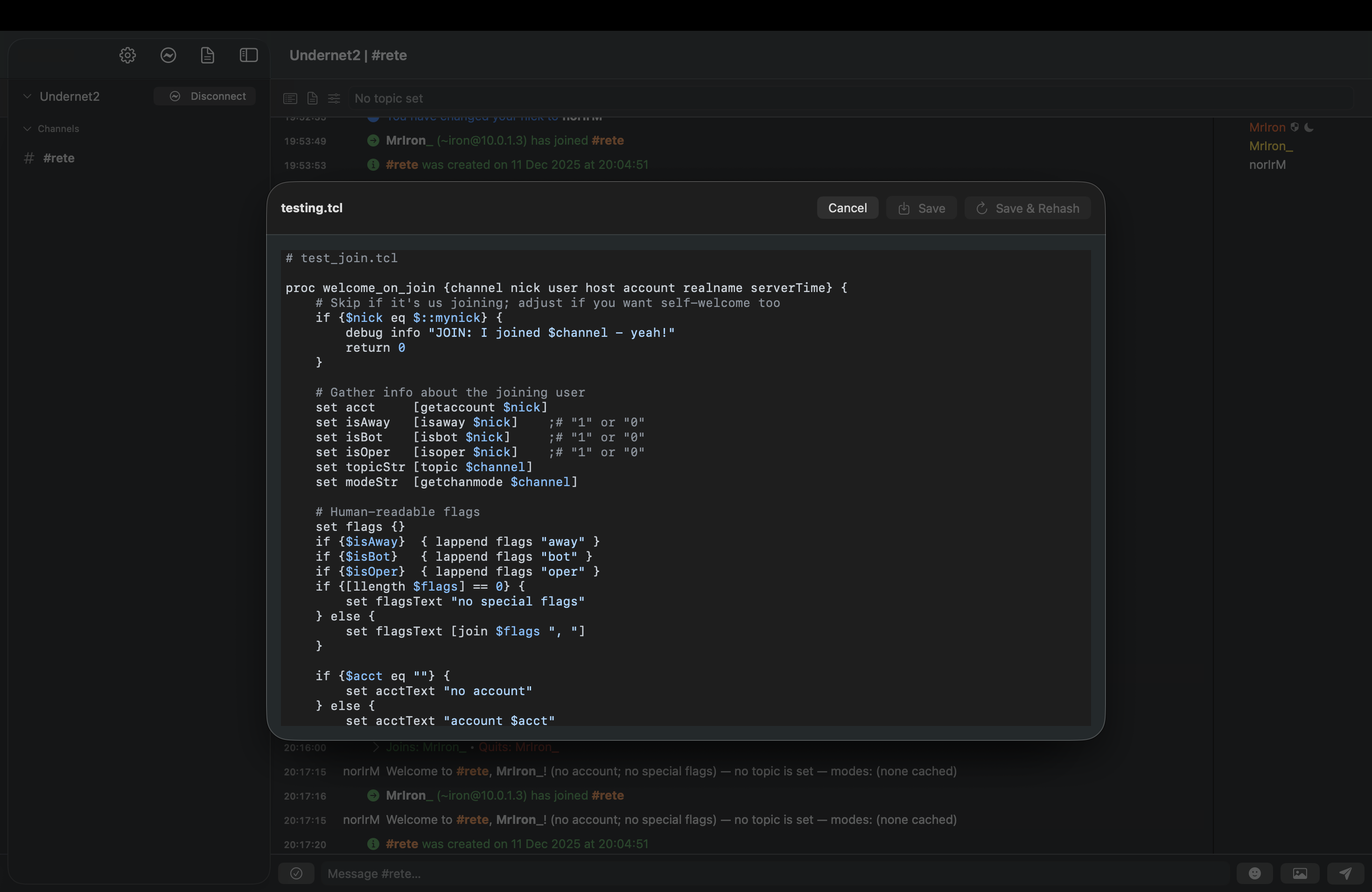Image resolution: width=1372 pixels, height=892 pixels.
Task: Expand the #rete channel entry
Action: click(59, 159)
